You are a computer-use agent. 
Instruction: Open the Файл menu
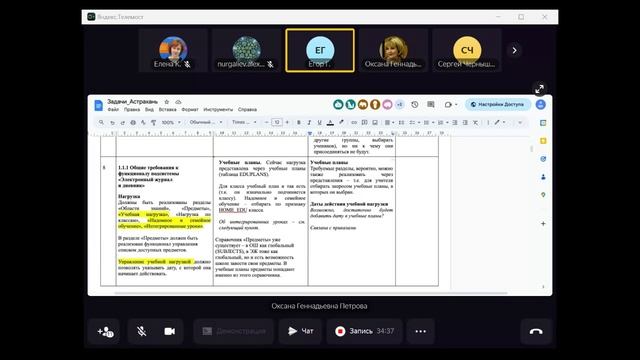coord(113,109)
